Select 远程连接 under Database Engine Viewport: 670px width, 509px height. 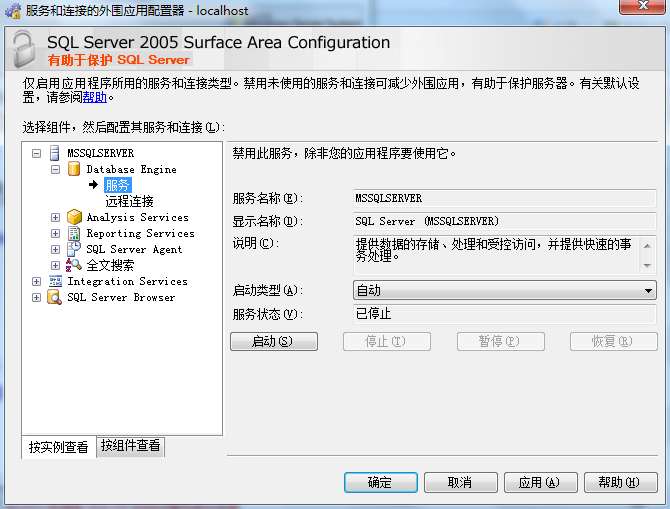click(x=129, y=201)
